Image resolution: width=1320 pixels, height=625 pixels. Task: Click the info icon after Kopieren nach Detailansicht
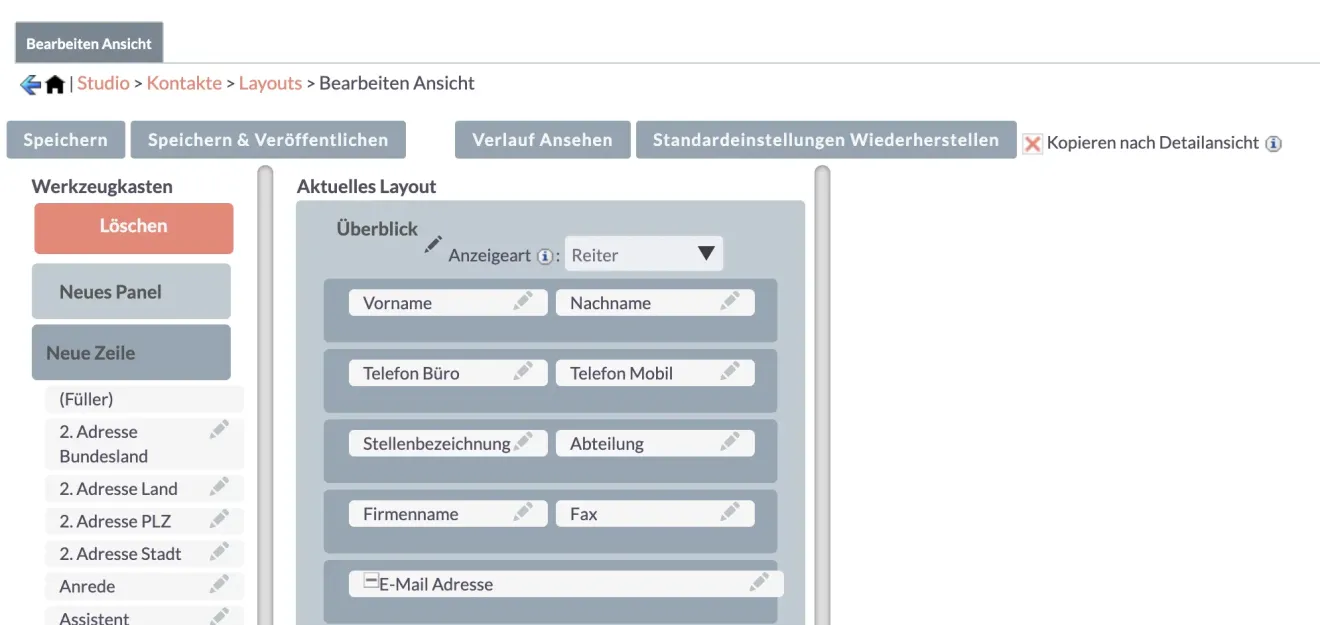pyautogui.click(x=1274, y=143)
